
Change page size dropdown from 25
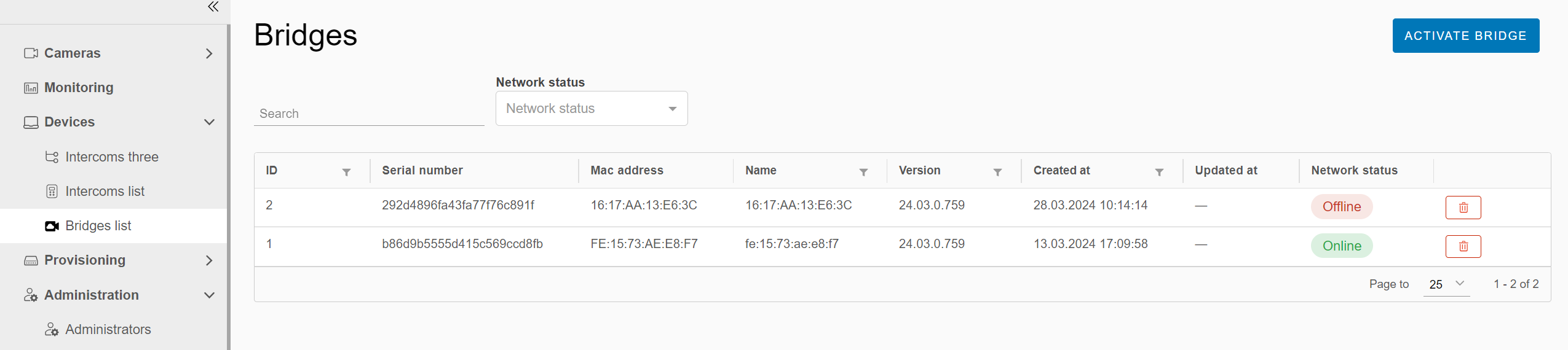point(1446,284)
